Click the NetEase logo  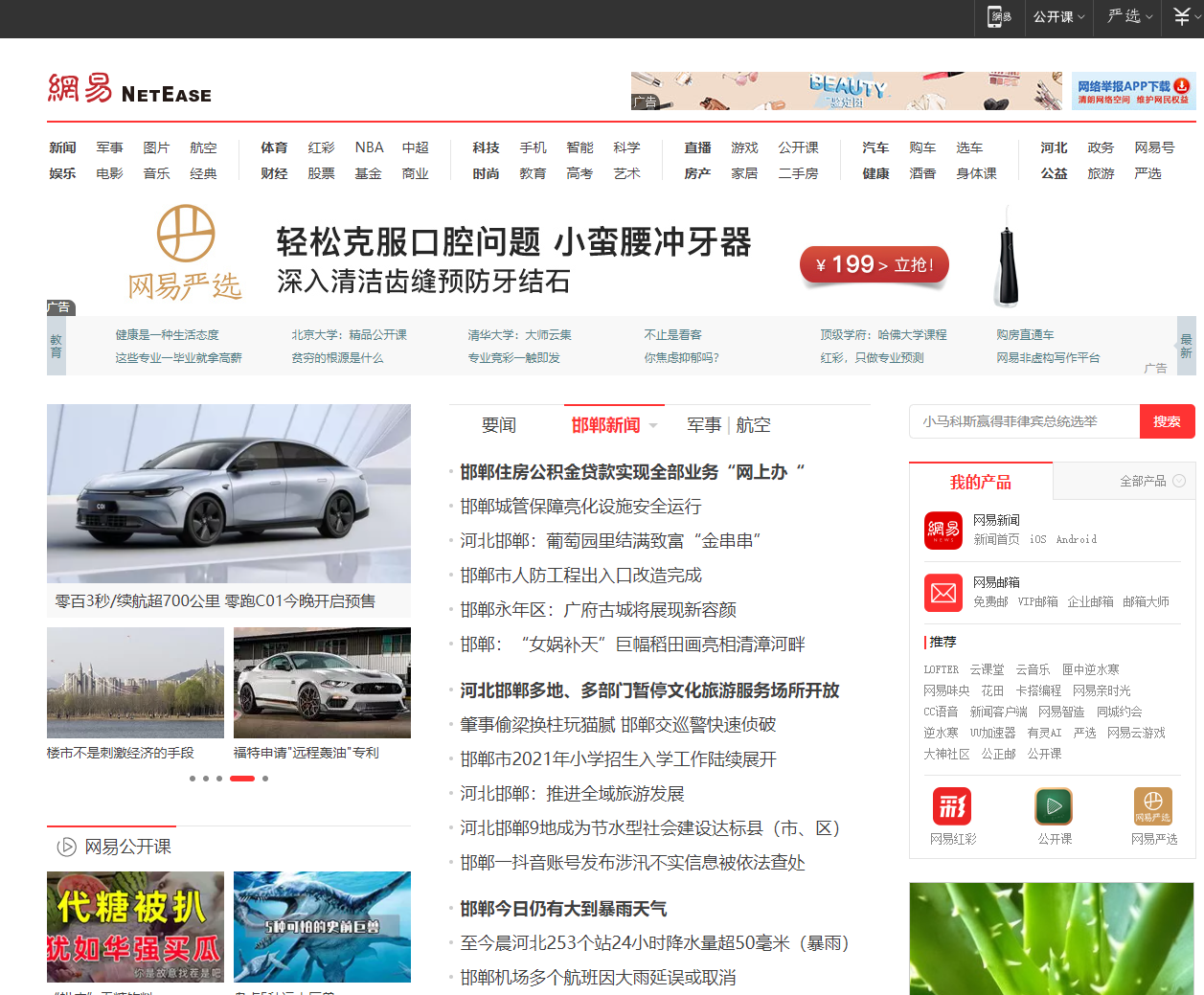[129, 89]
